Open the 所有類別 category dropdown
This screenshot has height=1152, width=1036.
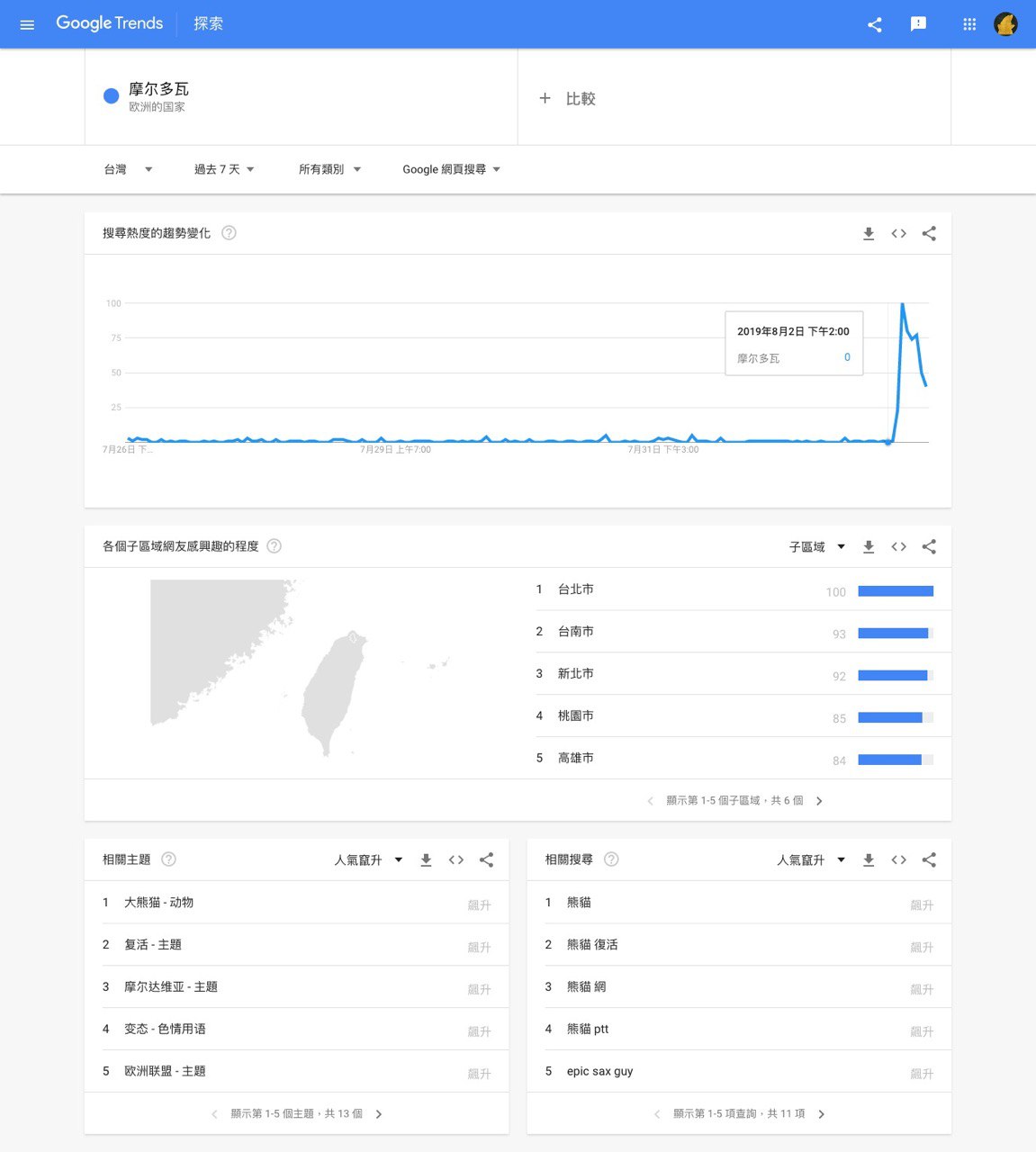pyautogui.click(x=329, y=169)
